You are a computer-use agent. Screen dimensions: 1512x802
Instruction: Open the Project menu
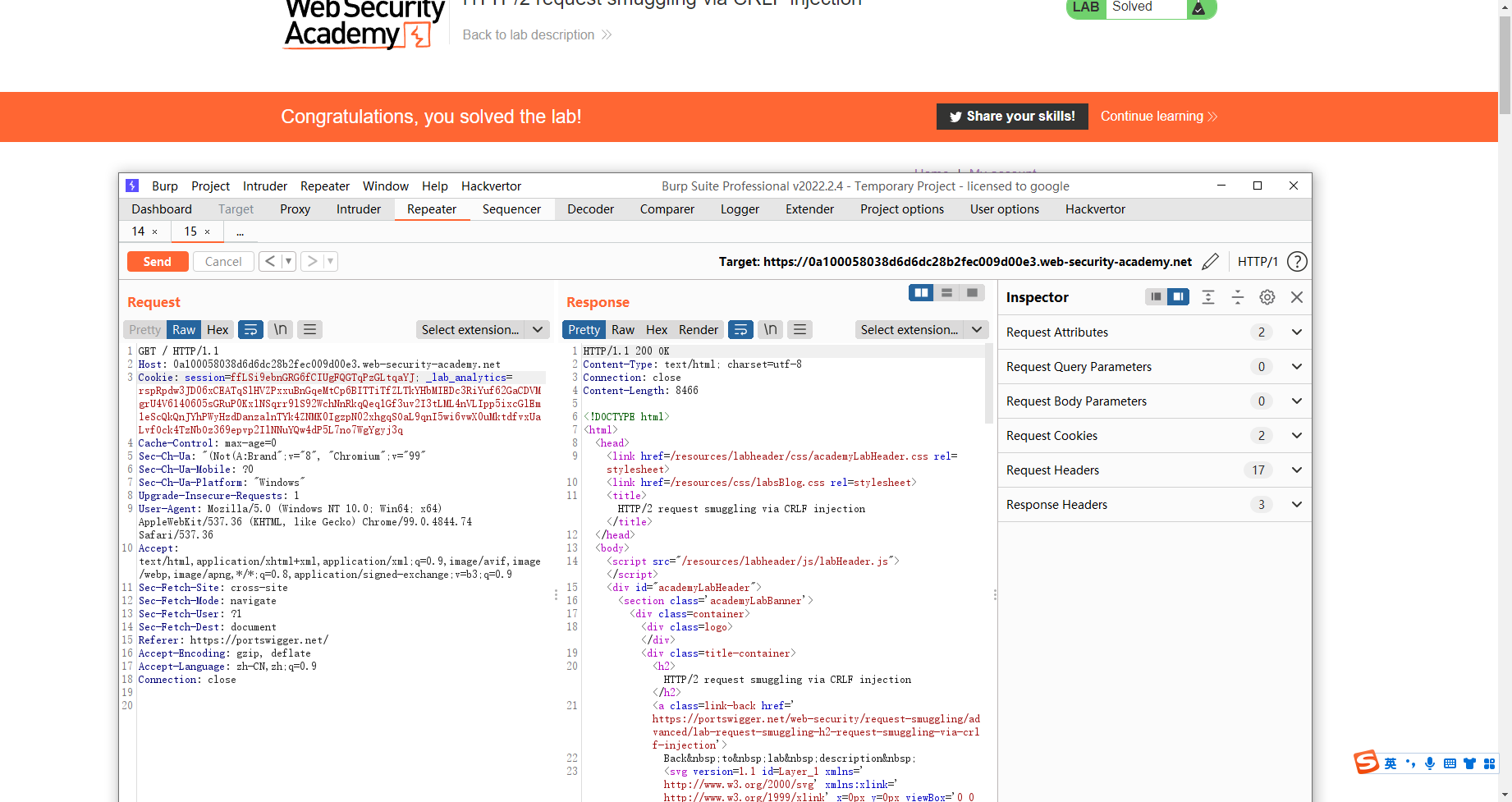click(x=210, y=186)
